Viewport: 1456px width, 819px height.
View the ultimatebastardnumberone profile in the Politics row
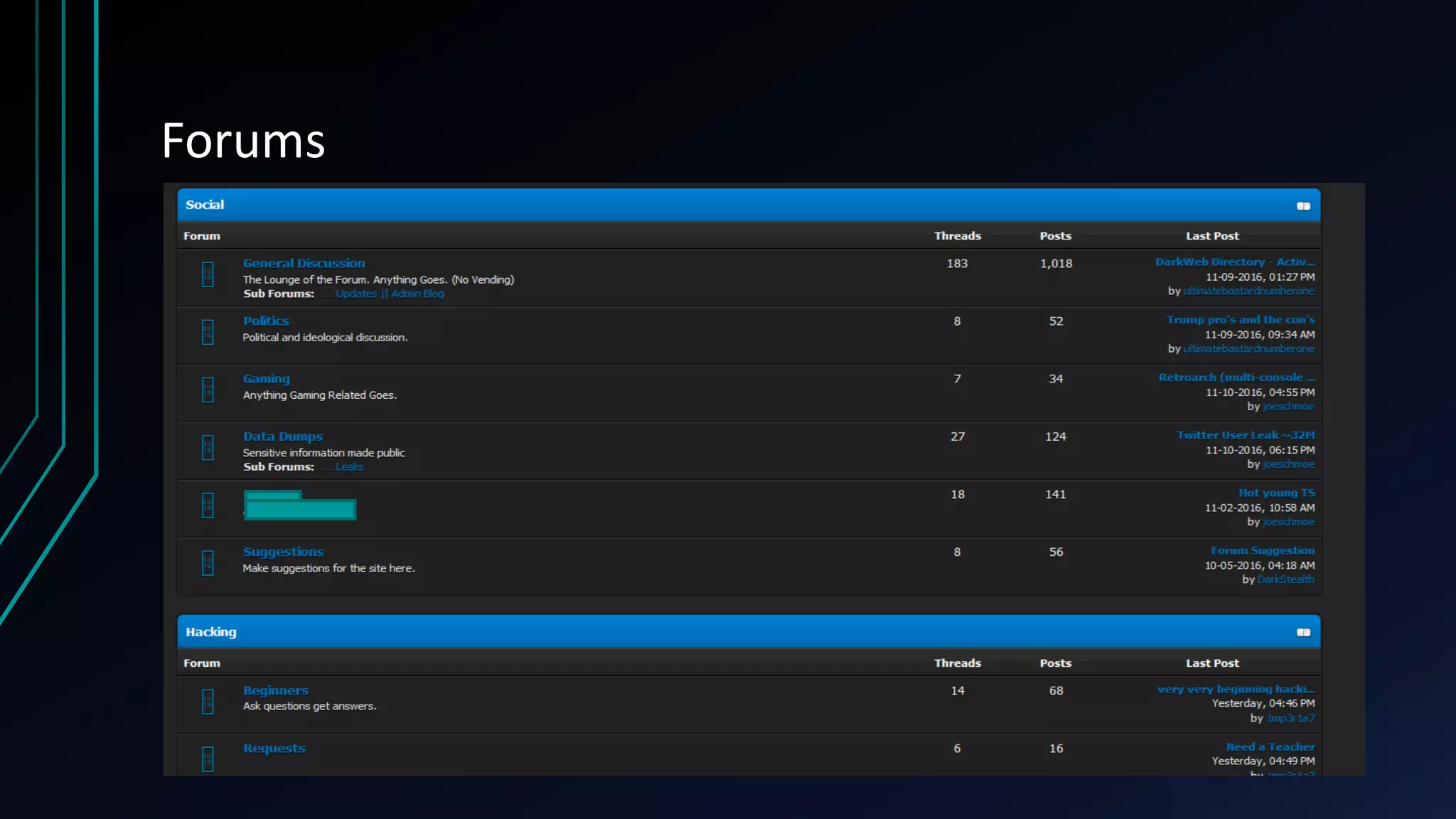pos(1248,349)
